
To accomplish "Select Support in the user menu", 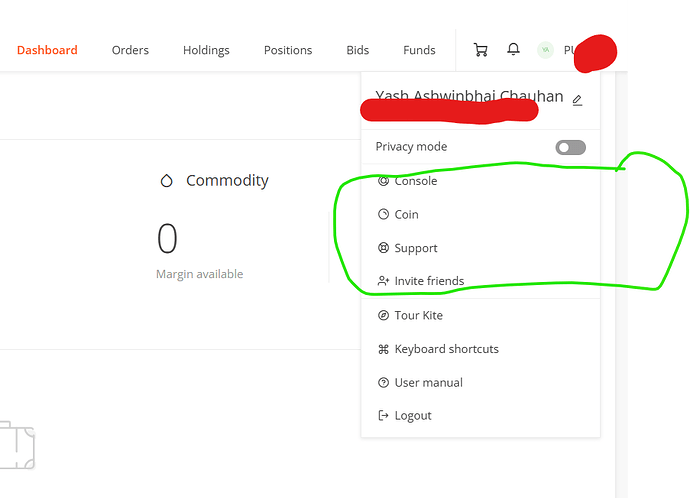I will pyautogui.click(x=481, y=248).
